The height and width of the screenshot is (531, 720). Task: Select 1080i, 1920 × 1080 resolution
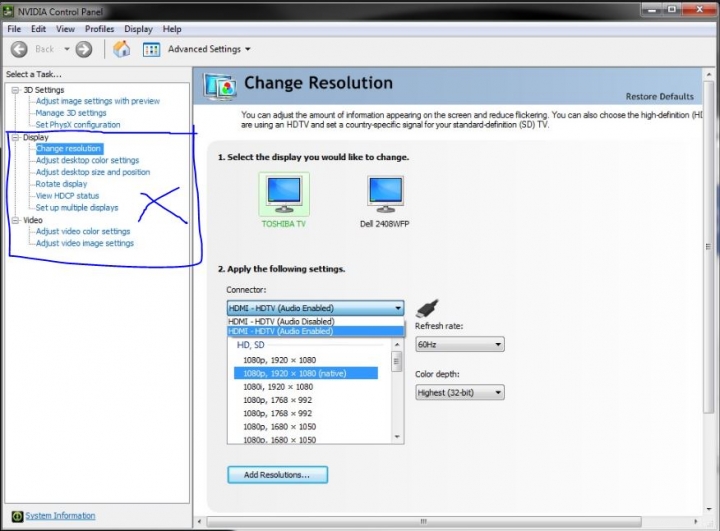coord(278,387)
